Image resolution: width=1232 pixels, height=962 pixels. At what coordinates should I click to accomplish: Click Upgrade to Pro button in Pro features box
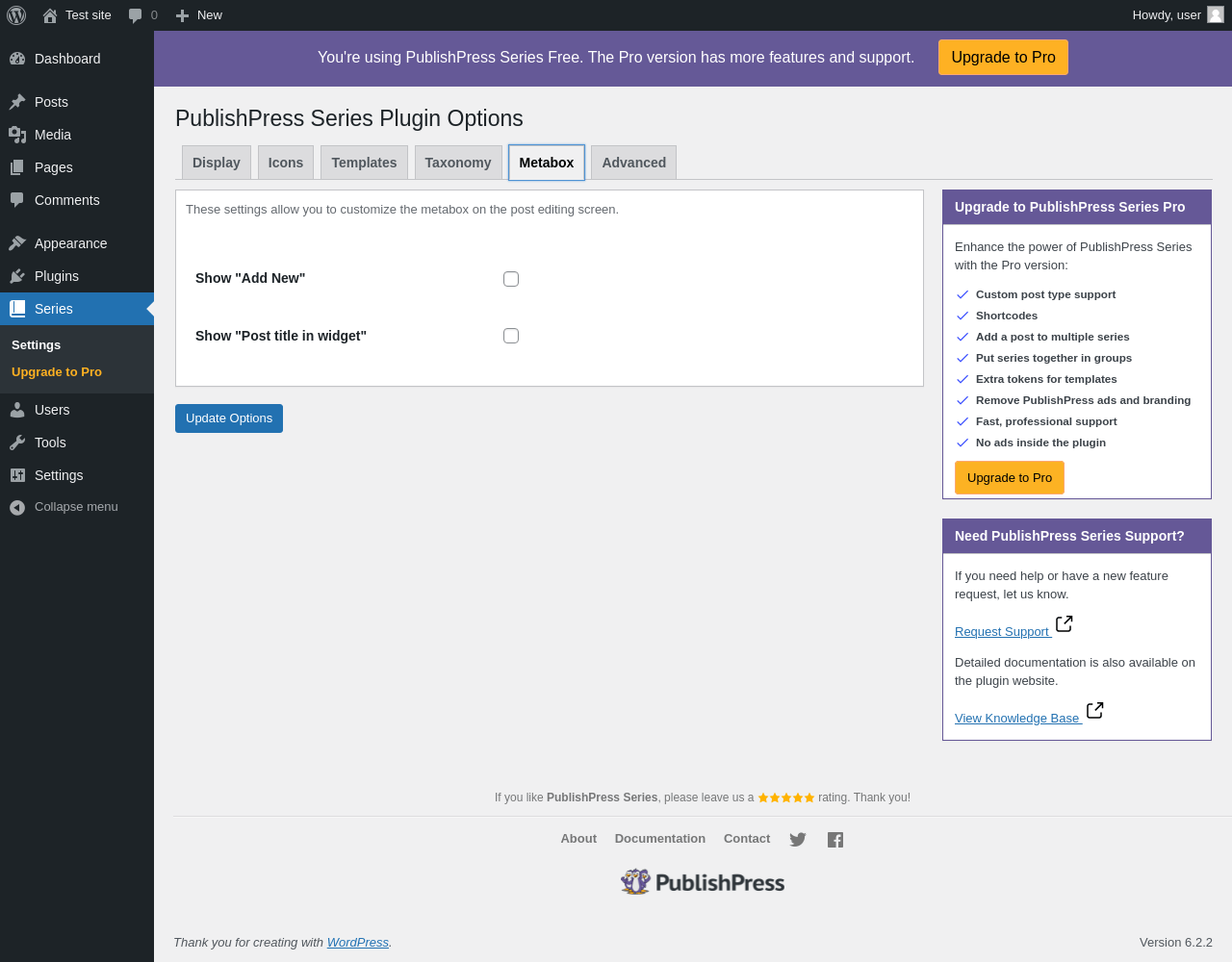tap(1010, 478)
